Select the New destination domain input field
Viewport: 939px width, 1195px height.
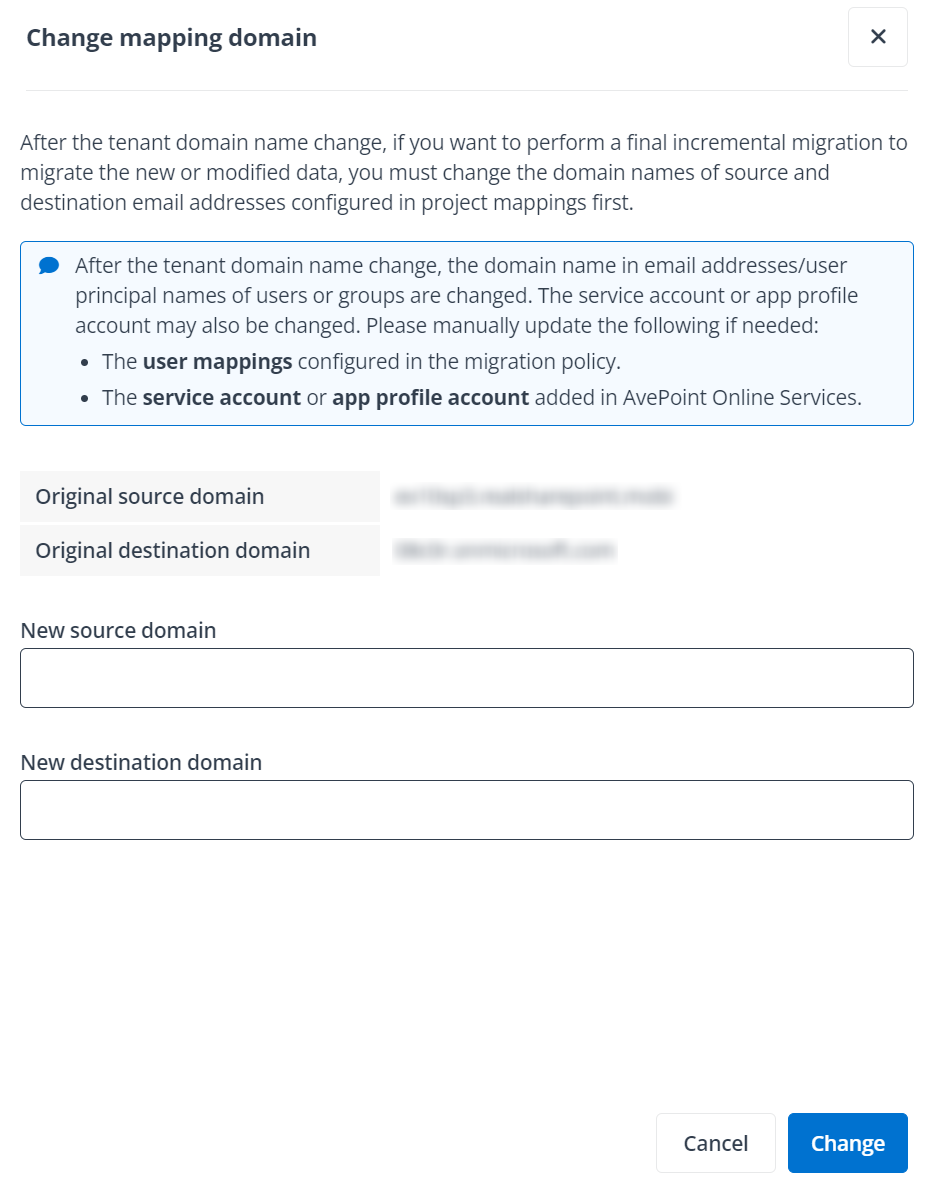pyautogui.click(x=466, y=809)
